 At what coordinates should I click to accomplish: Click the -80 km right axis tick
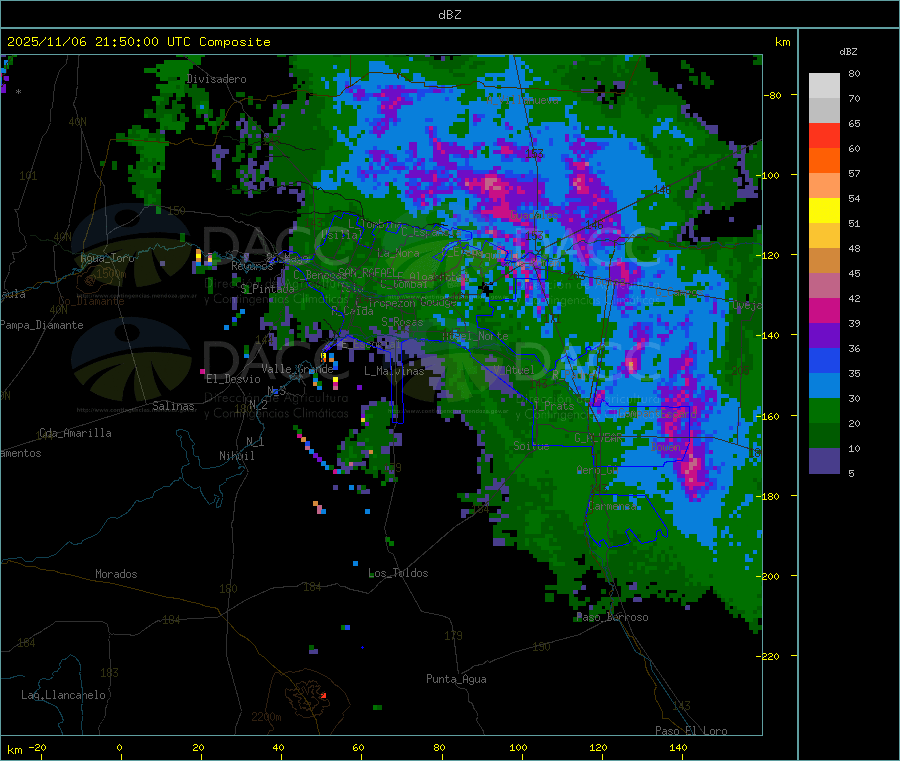[772, 95]
